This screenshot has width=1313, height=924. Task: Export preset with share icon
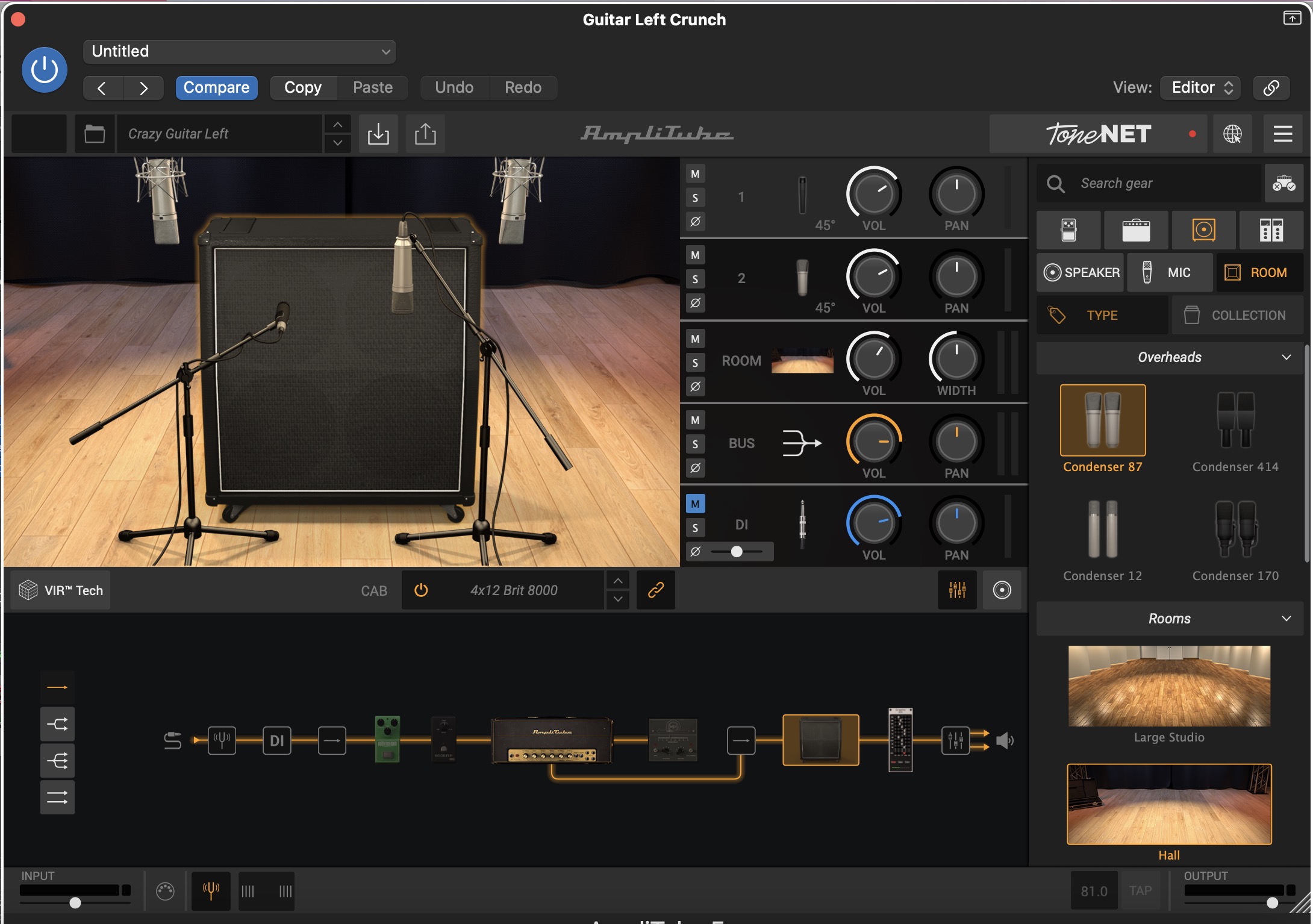(x=425, y=134)
